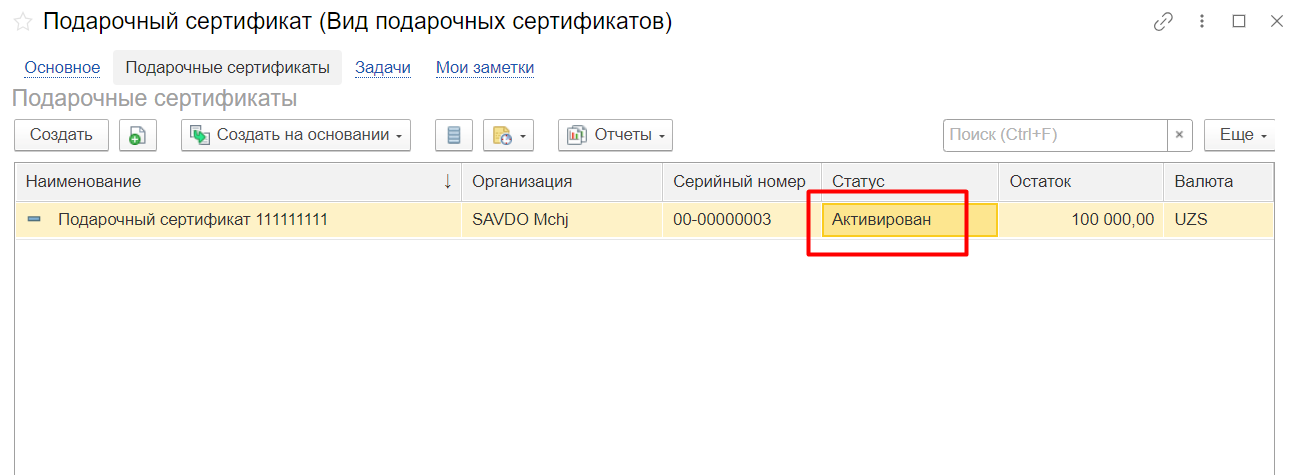Click in the Поиск search field
1293x475 pixels.
click(1054, 135)
